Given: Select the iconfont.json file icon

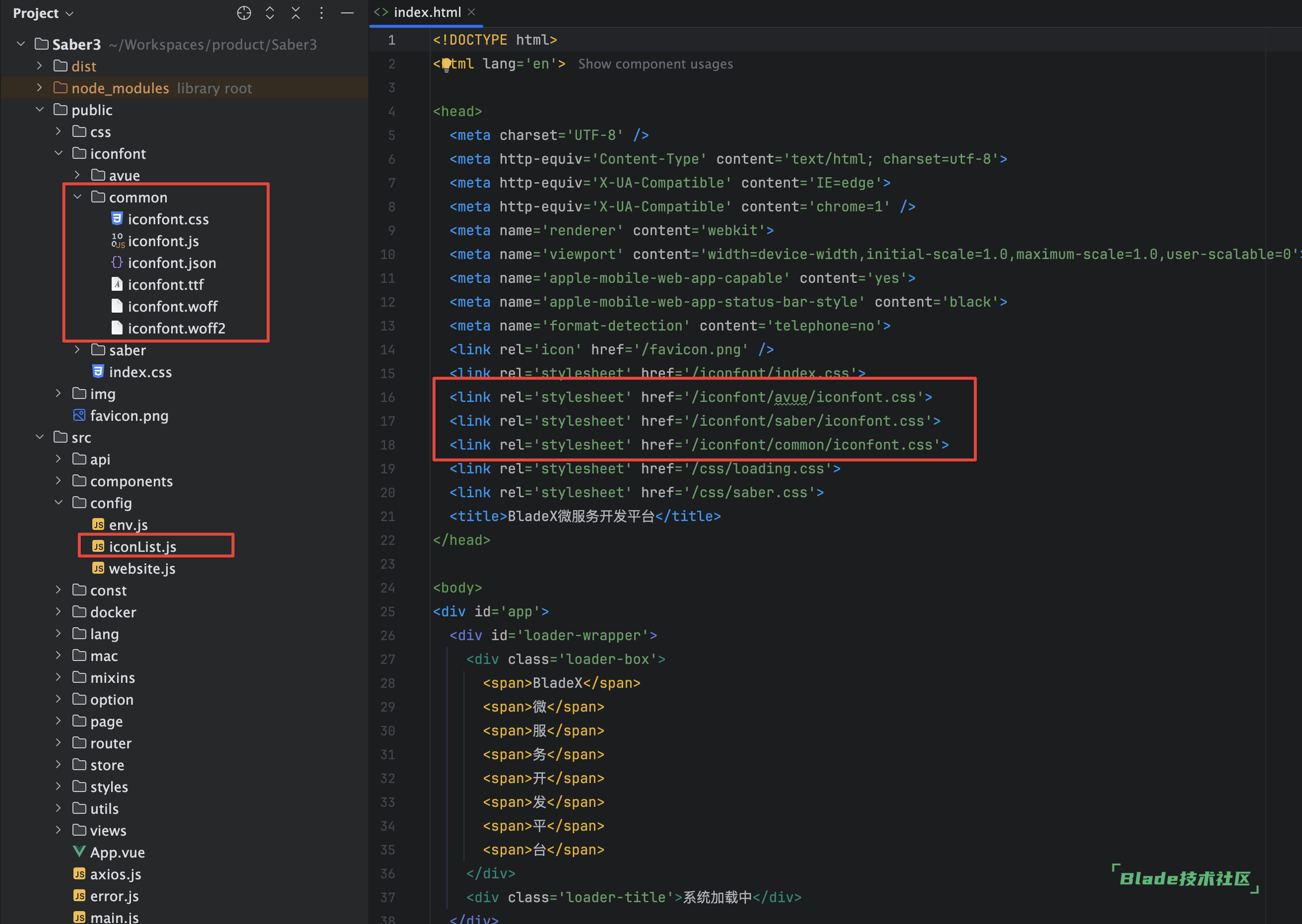Looking at the screenshot, I should (x=117, y=263).
